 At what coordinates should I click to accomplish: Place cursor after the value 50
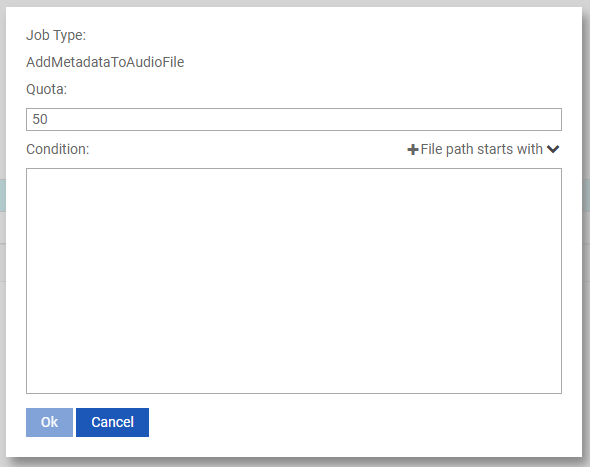(x=49, y=120)
